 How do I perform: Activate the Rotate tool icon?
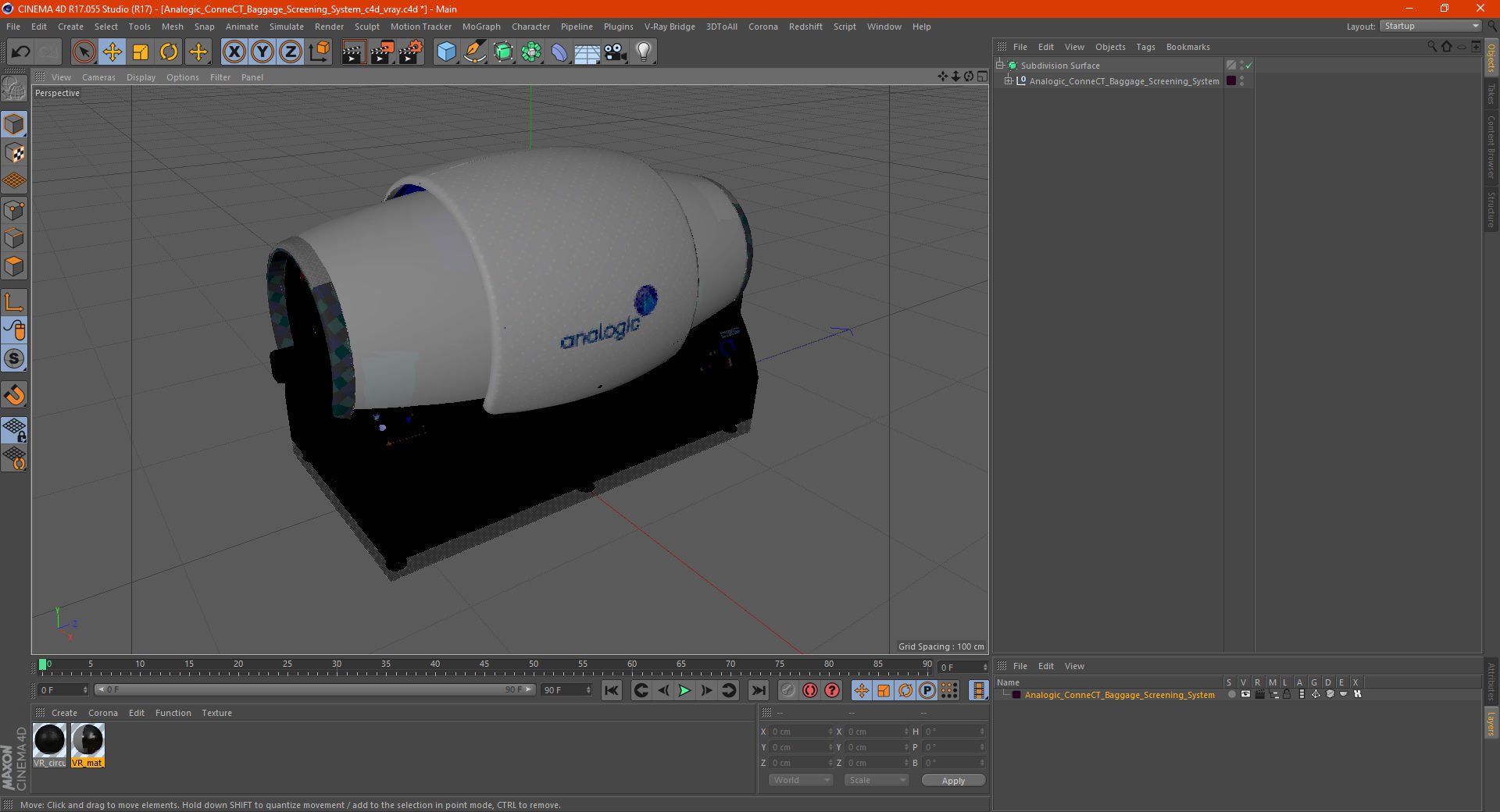tap(169, 52)
